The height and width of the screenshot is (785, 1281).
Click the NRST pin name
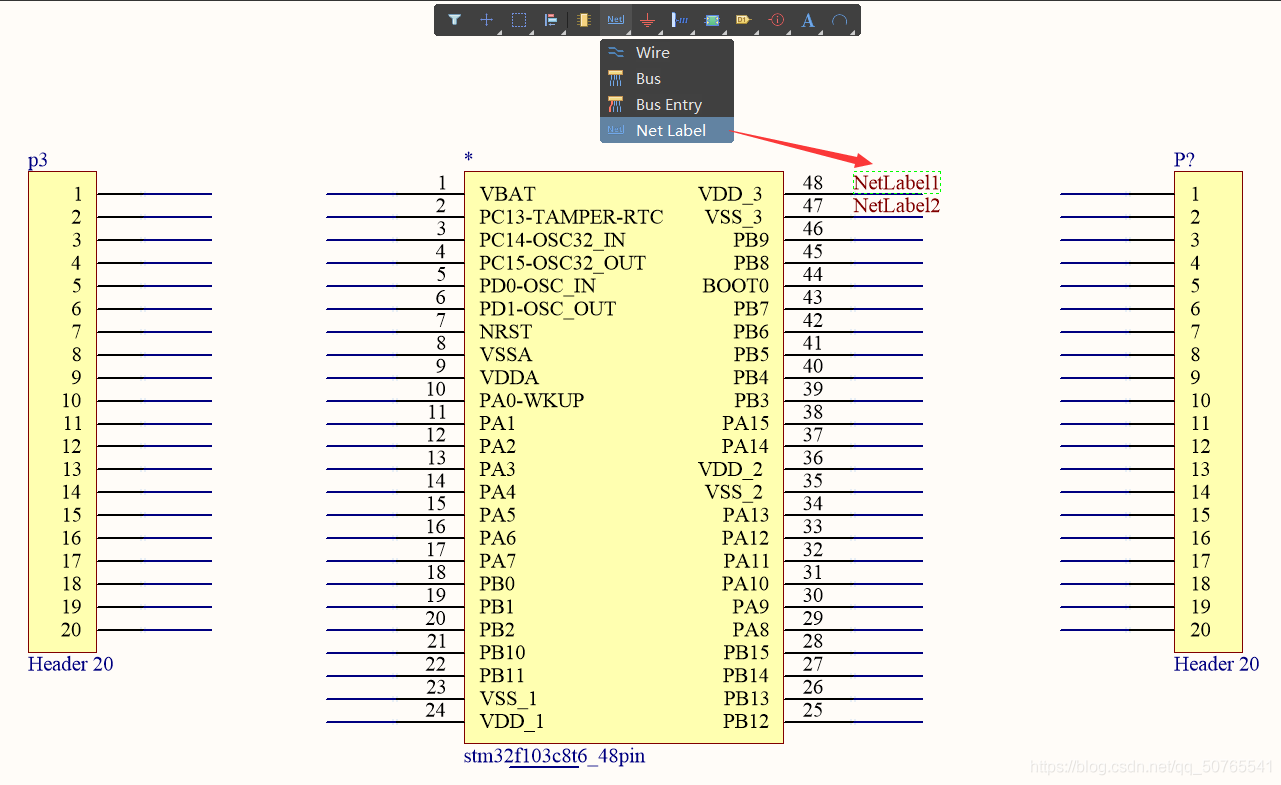tap(506, 332)
